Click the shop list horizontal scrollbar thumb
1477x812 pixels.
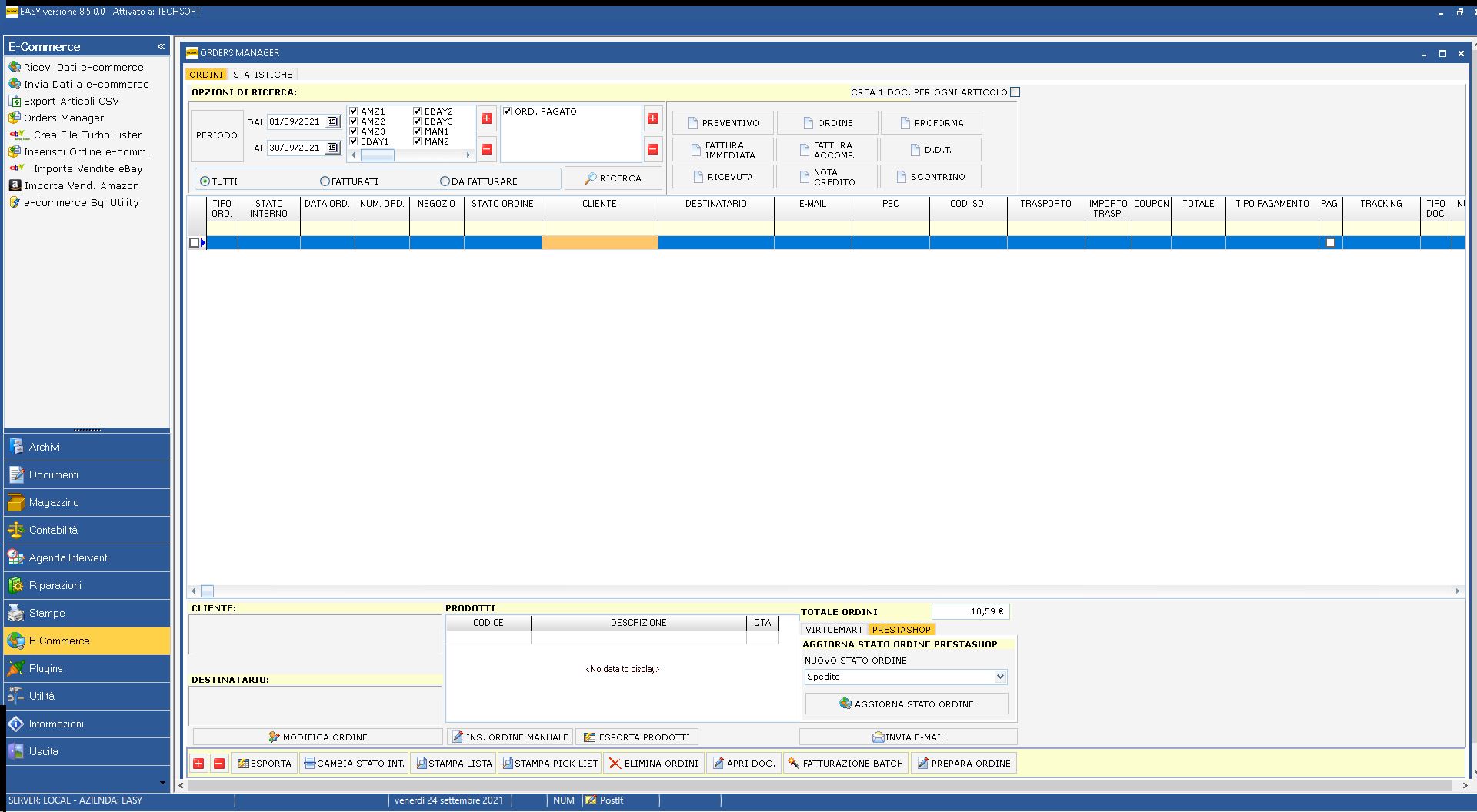pos(378,155)
